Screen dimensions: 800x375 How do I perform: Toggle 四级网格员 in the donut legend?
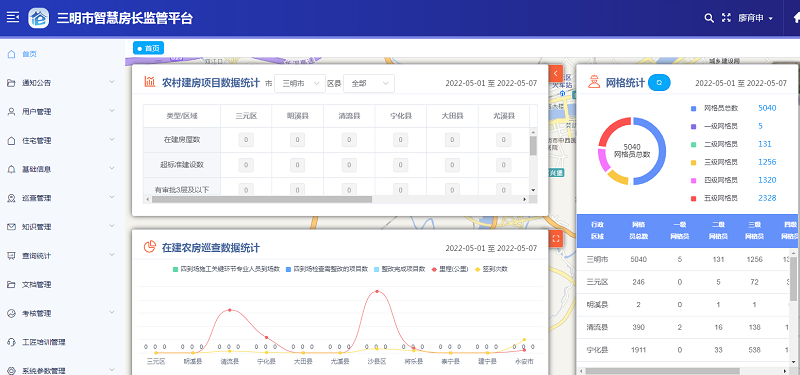[714, 180]
